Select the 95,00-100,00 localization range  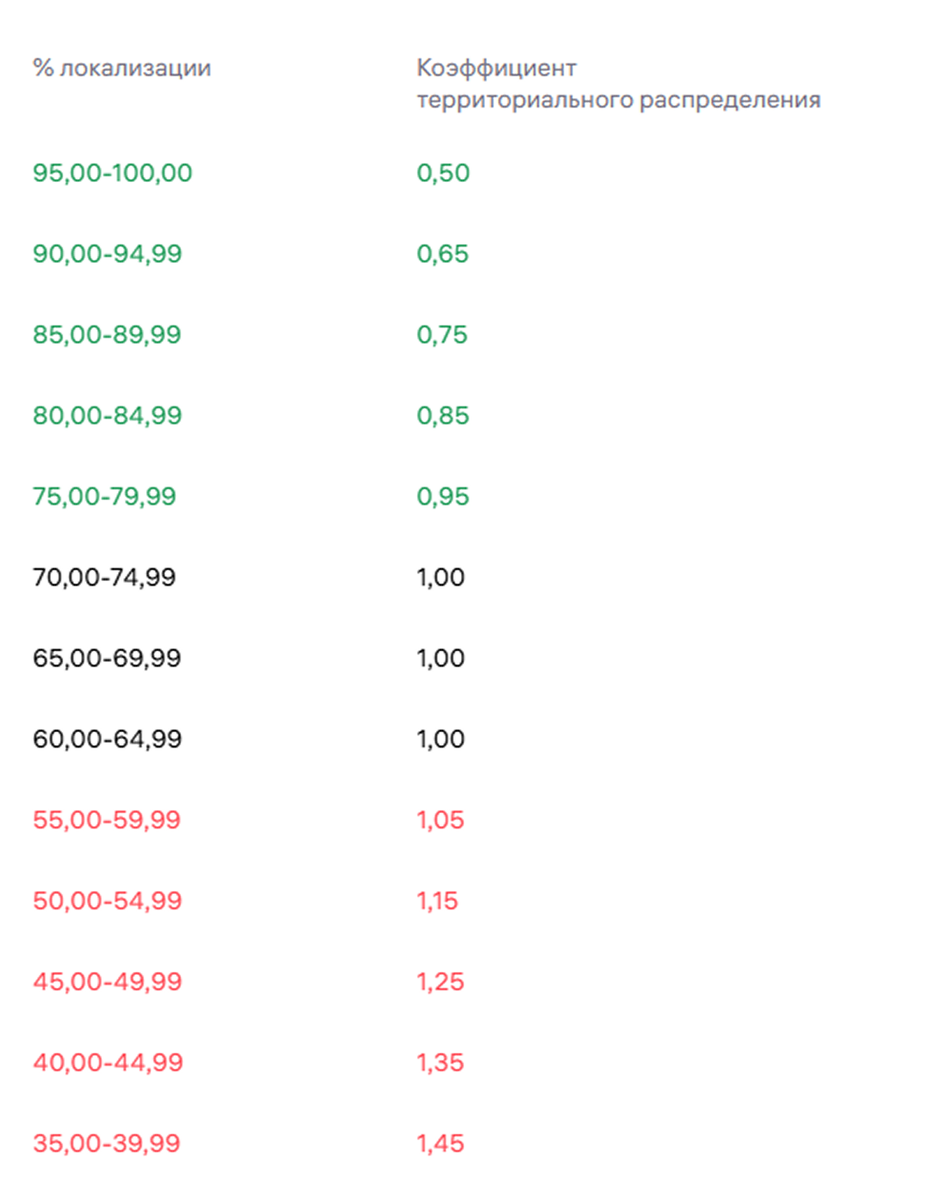pyautogui.click(x=112, y=174)
